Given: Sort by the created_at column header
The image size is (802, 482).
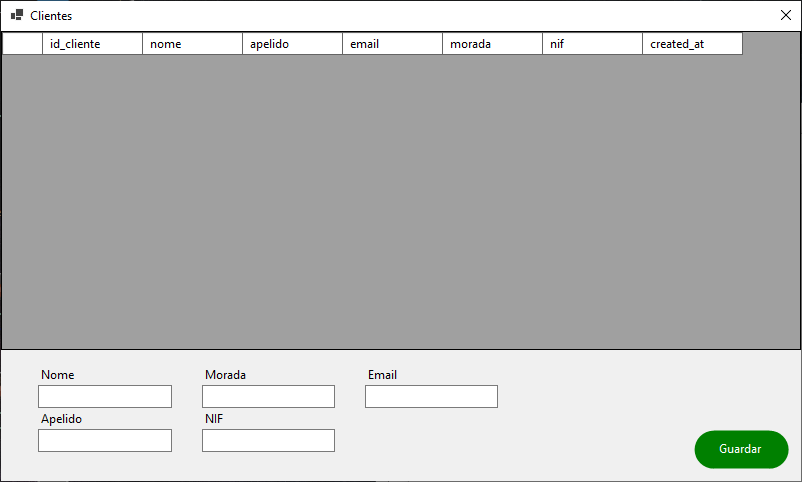Looking at the screenshot, I should tap(692, 44).
